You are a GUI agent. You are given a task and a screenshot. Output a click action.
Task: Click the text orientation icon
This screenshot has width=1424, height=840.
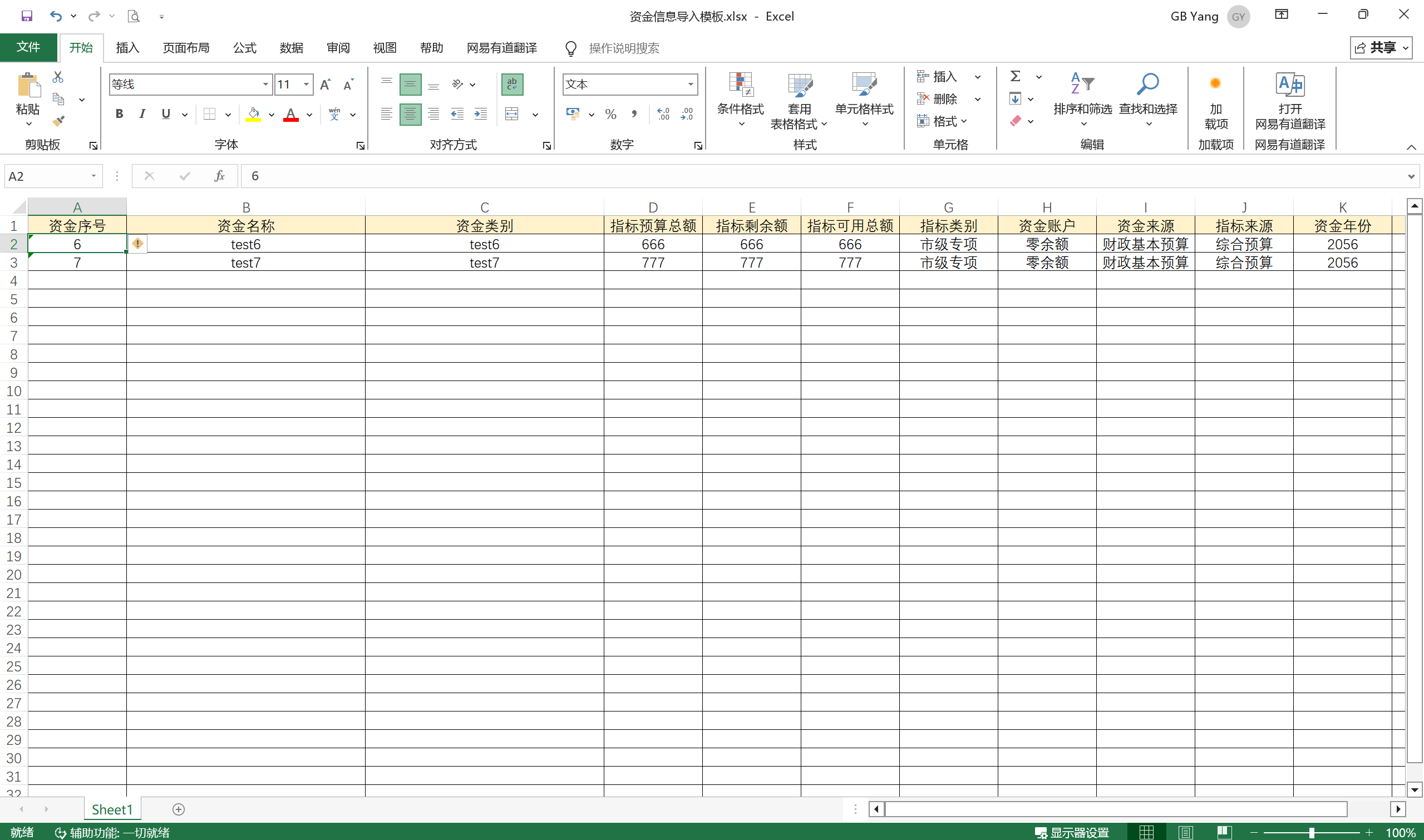(x=457, y=85)
